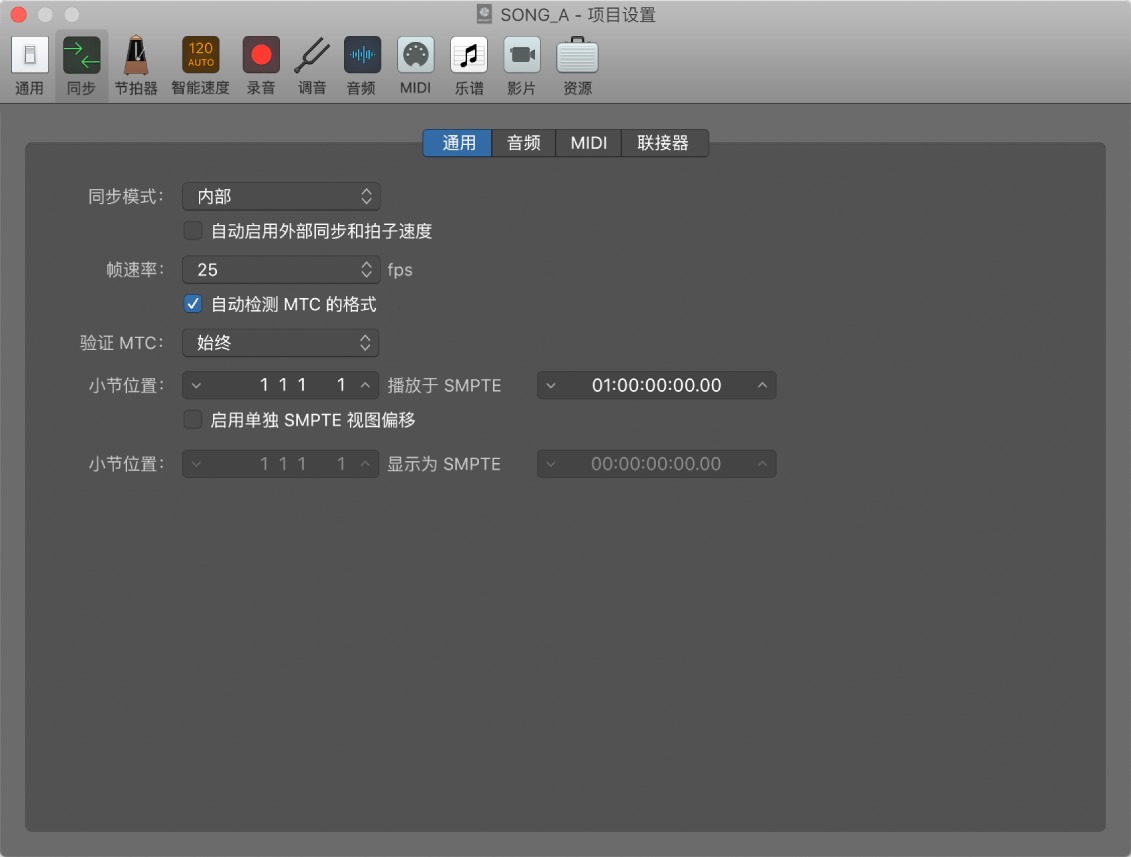1131x857 pixels.
Task: Switch to the MIDI tab in sync pane
Action: pyautogui.click(x=588, y=143)
